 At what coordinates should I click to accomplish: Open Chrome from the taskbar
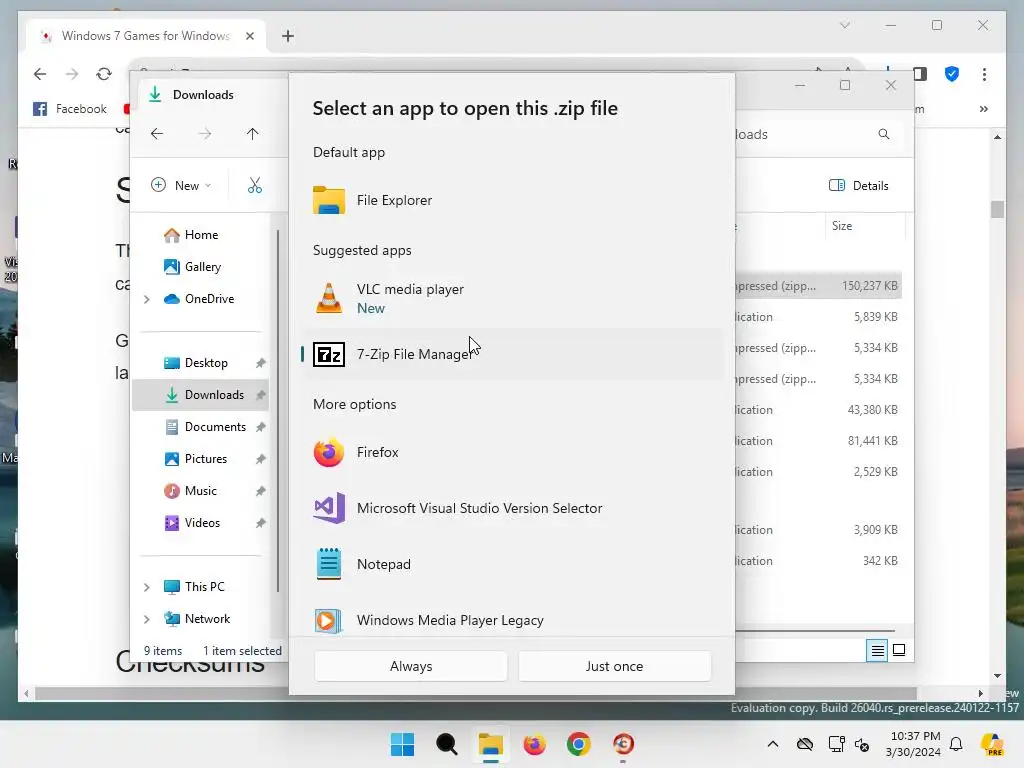(x=579, y=744)
